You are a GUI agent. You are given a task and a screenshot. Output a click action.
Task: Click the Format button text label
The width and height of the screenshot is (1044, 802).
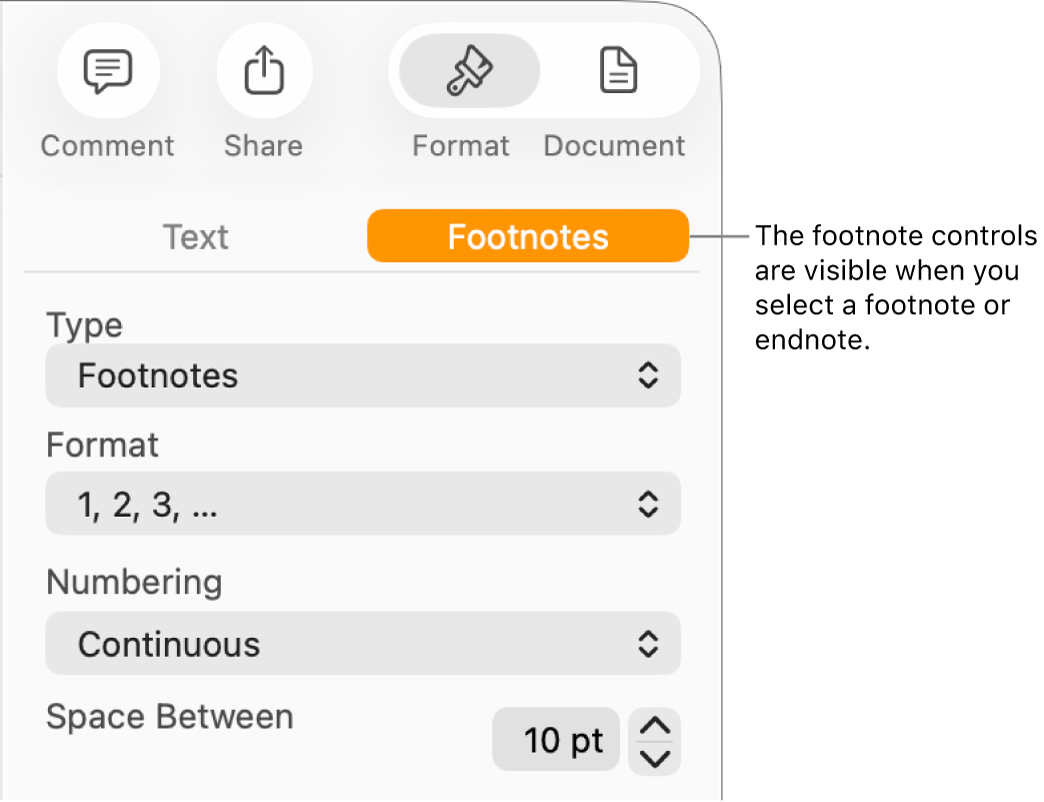coord(461,145)
